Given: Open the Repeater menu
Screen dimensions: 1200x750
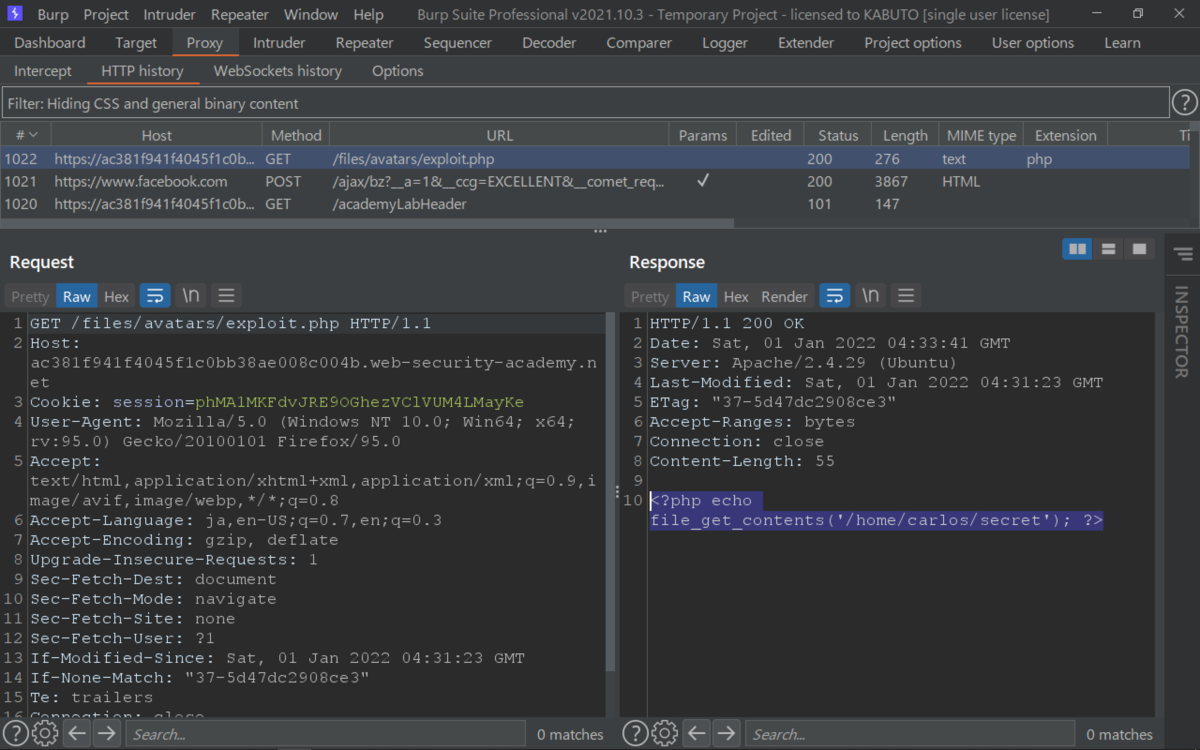Looking at the screenshot, I should [240, 15].
